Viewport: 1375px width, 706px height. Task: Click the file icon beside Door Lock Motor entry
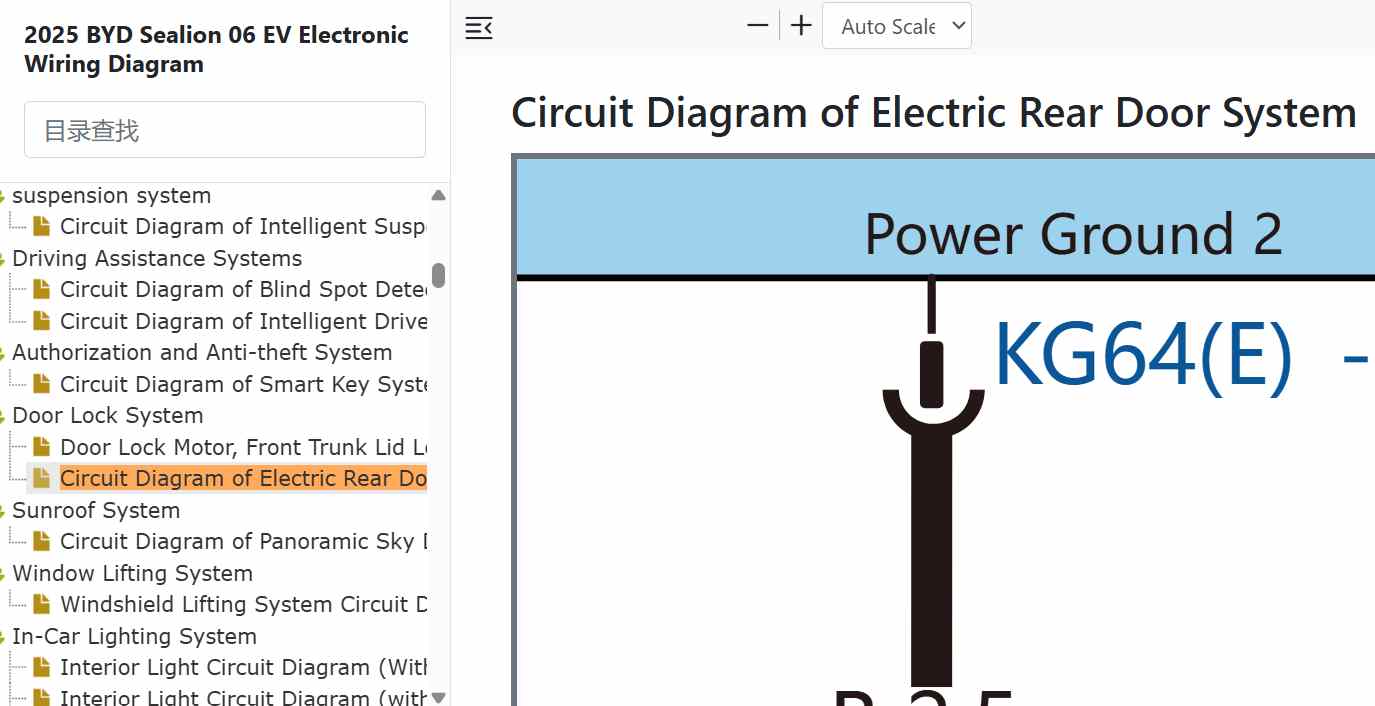point(41,447)
